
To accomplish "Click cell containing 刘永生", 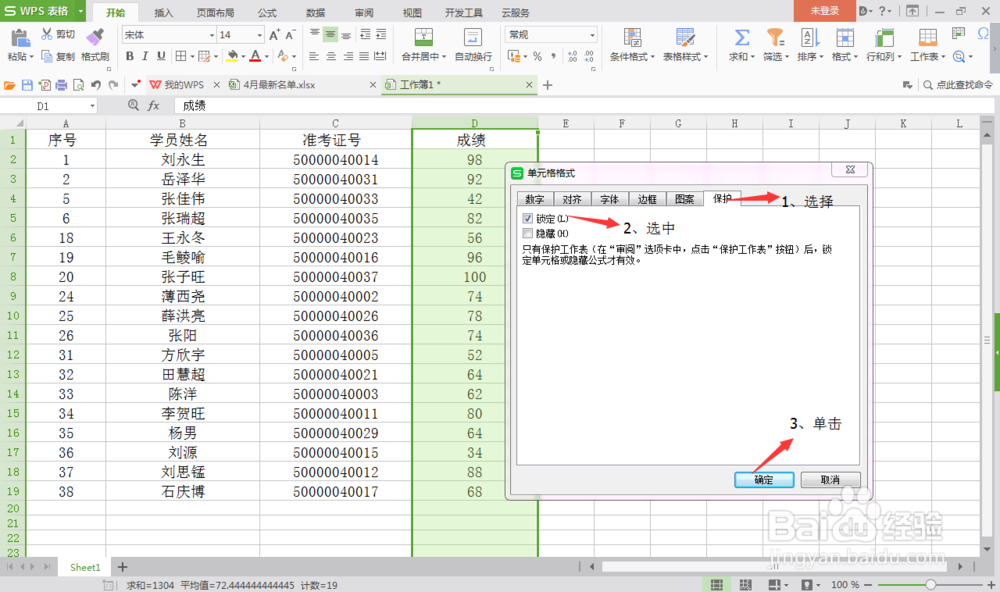I will click(182, 159).
